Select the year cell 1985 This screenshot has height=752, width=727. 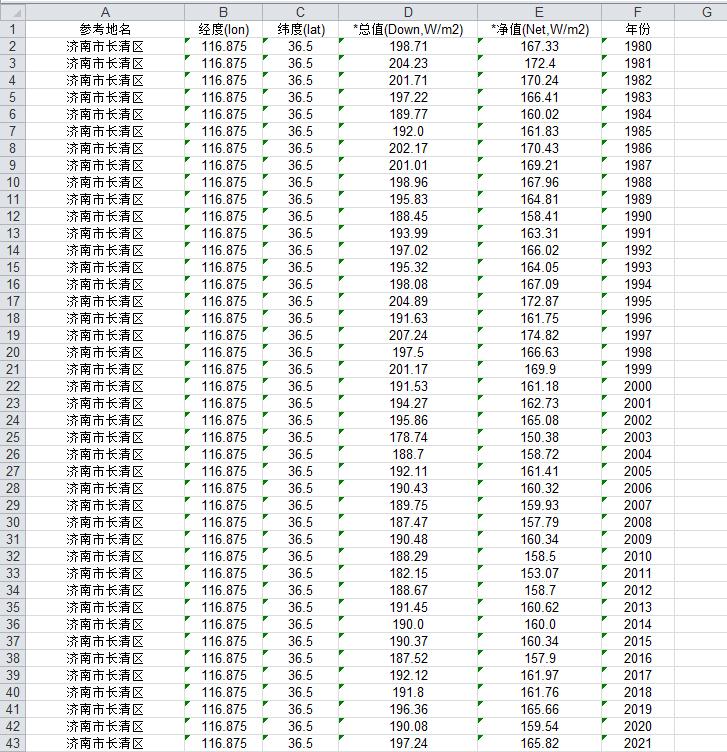(638, 131)
